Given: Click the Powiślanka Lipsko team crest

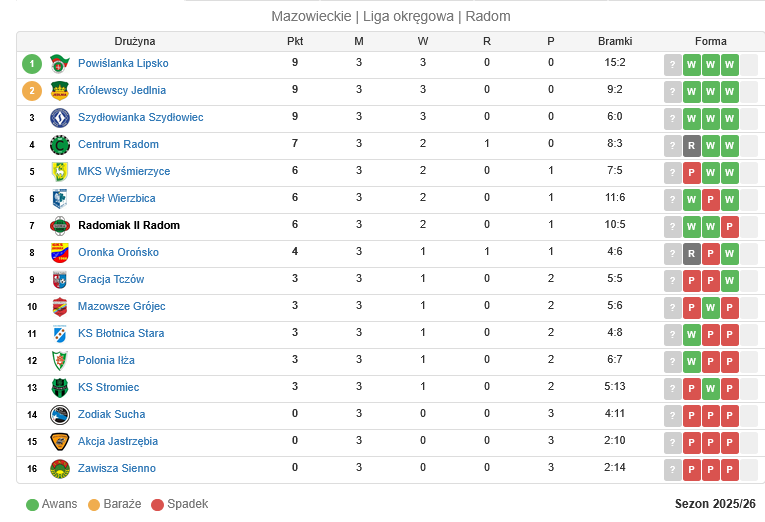Looking at the screenshot, I should (60, 64).
